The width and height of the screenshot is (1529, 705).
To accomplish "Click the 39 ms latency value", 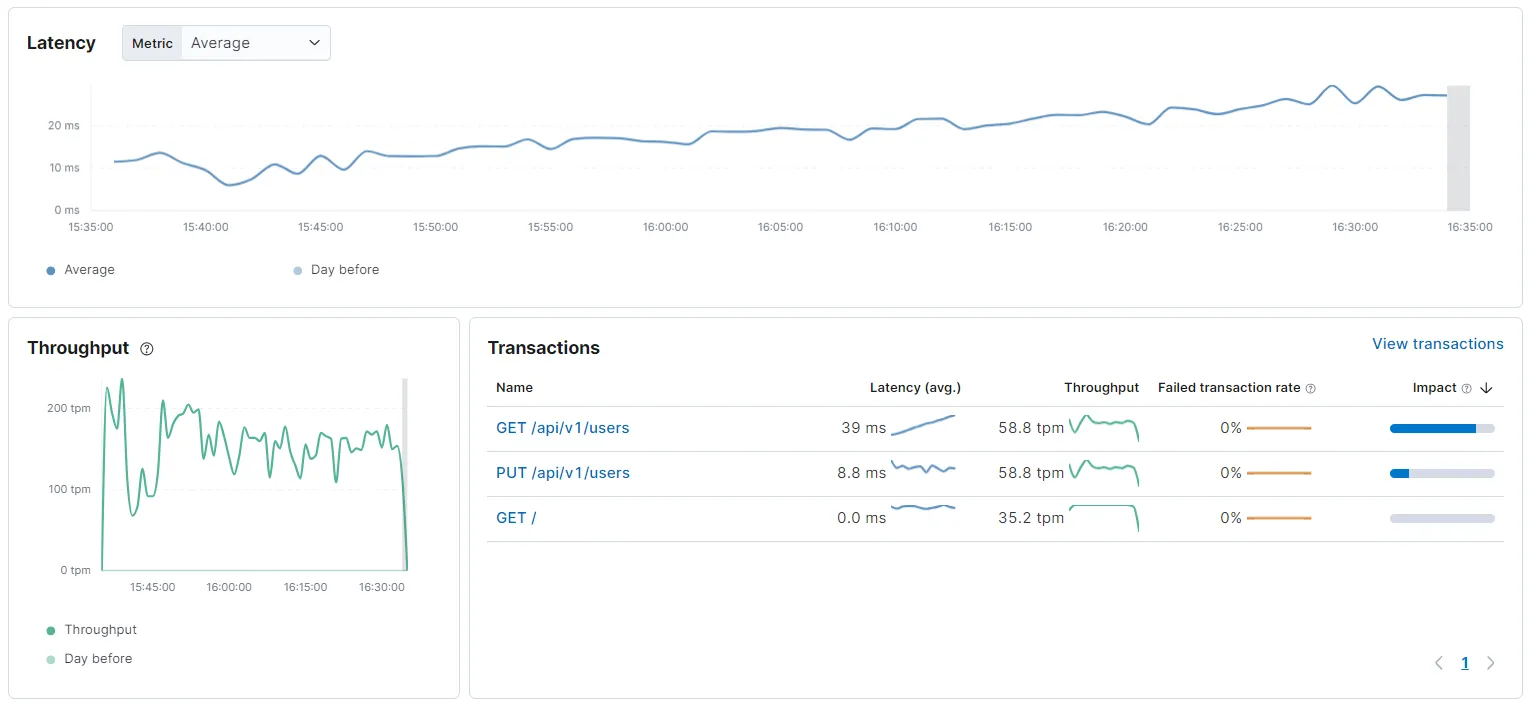I will (864, 428).
